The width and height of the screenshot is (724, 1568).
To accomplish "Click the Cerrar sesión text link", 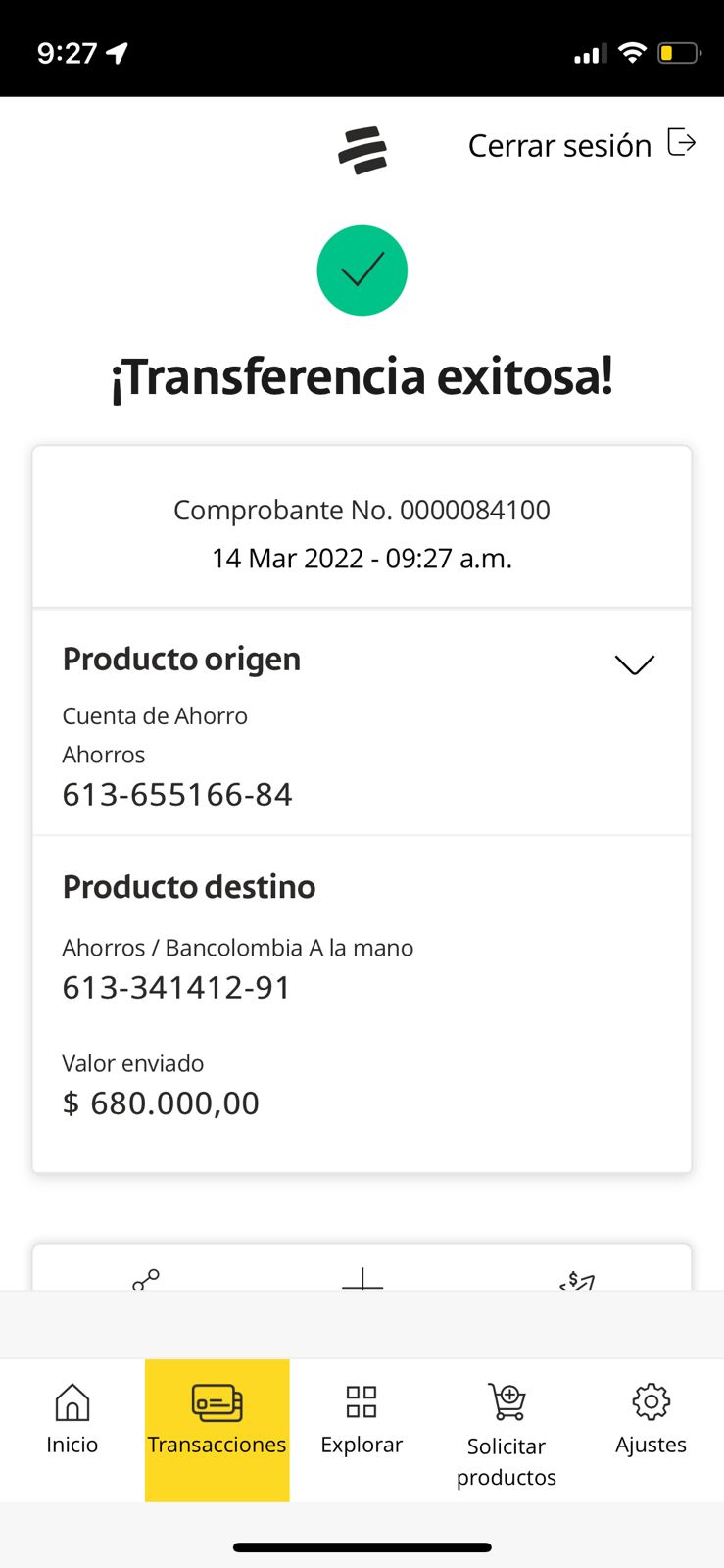I will 559,146.
